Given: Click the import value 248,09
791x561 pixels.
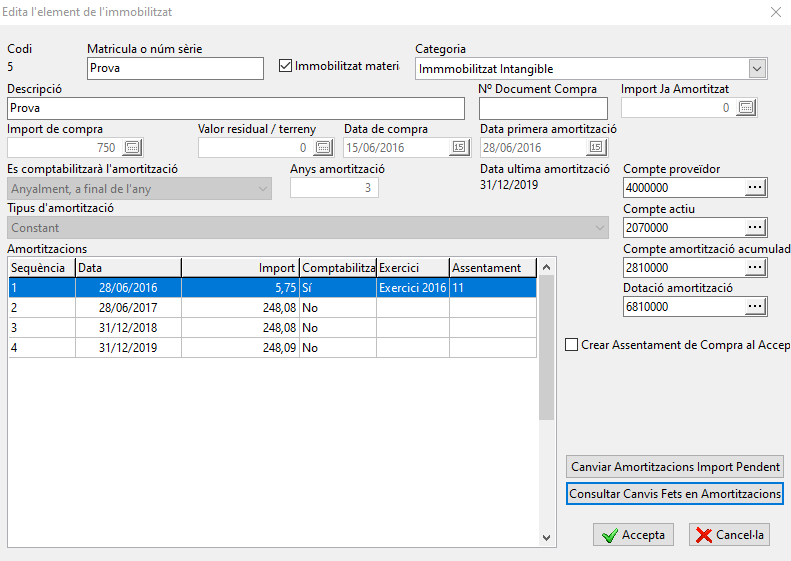Looking at the screenshot, I should pos(279,348).
